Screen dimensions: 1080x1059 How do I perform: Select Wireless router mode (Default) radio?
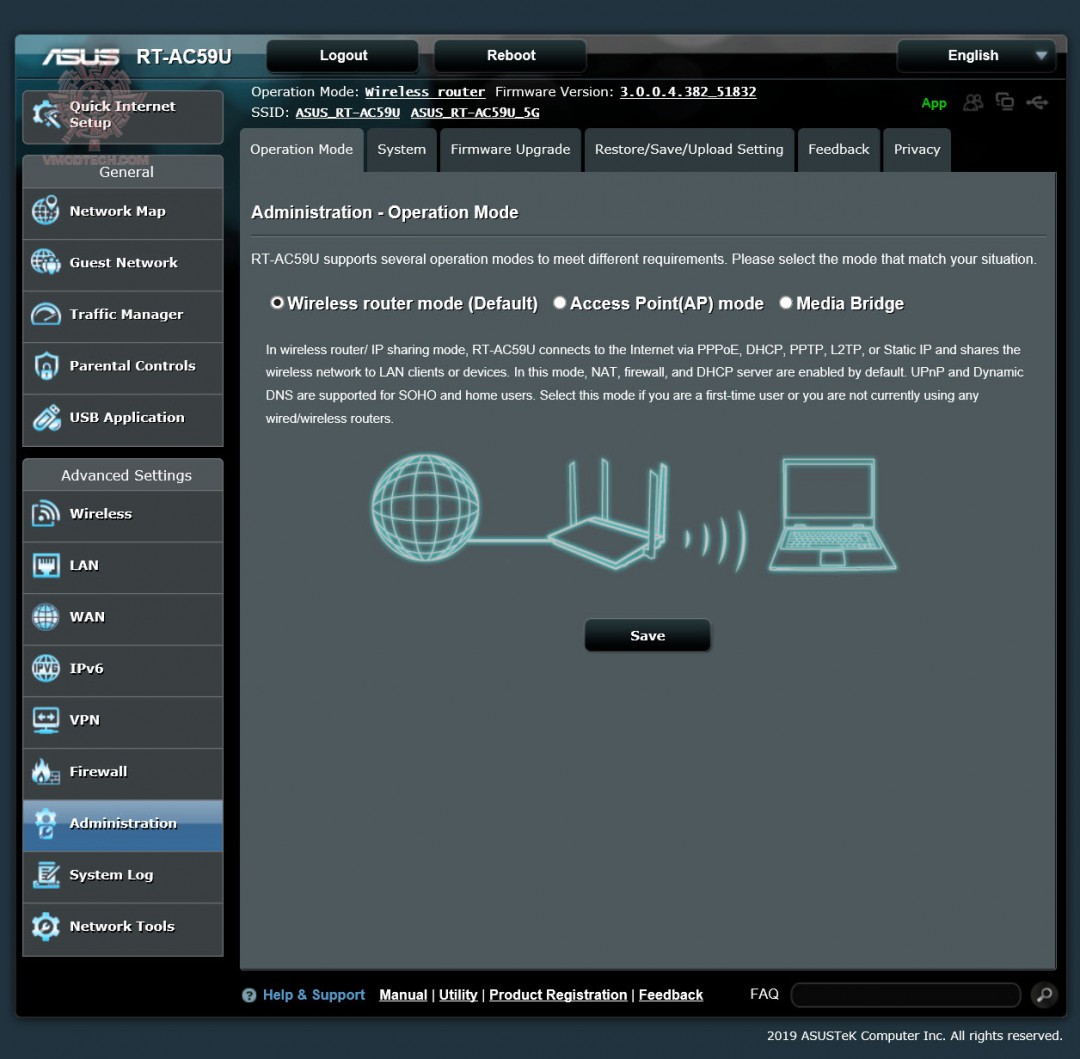[x=277, y=303]
